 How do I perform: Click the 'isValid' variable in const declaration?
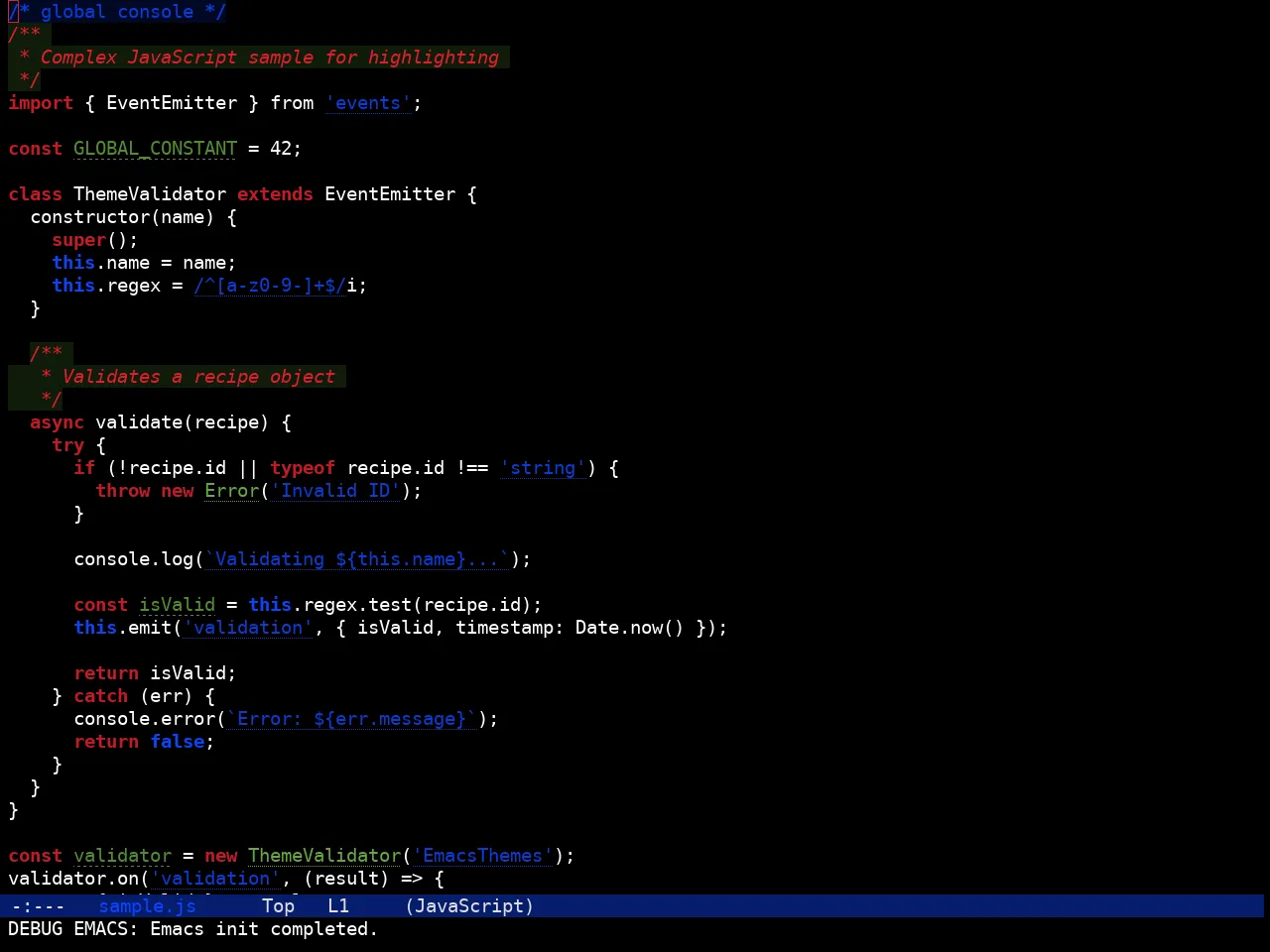(x=177, y=605)
